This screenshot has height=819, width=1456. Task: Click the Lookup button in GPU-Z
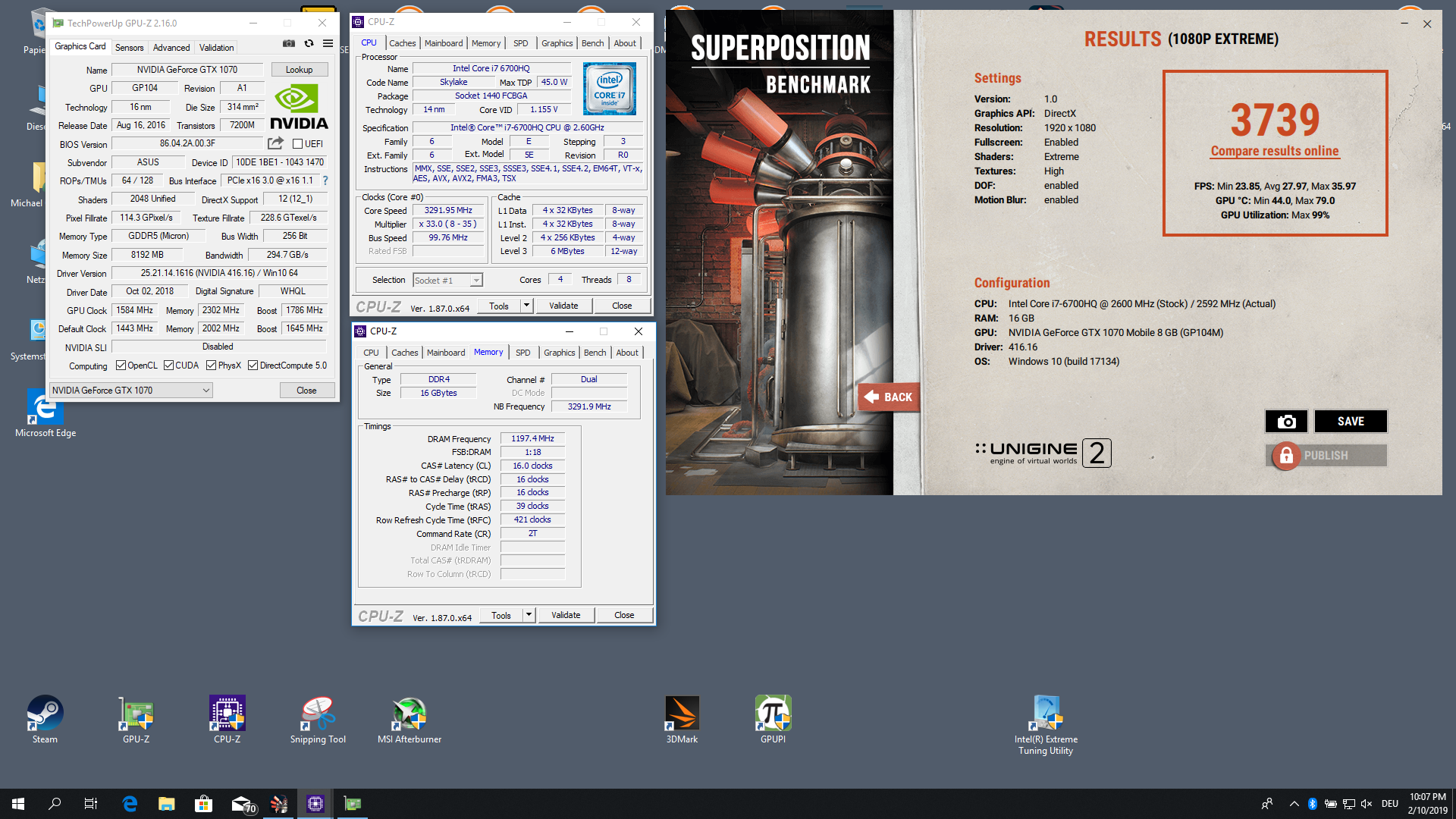(300, 70)
